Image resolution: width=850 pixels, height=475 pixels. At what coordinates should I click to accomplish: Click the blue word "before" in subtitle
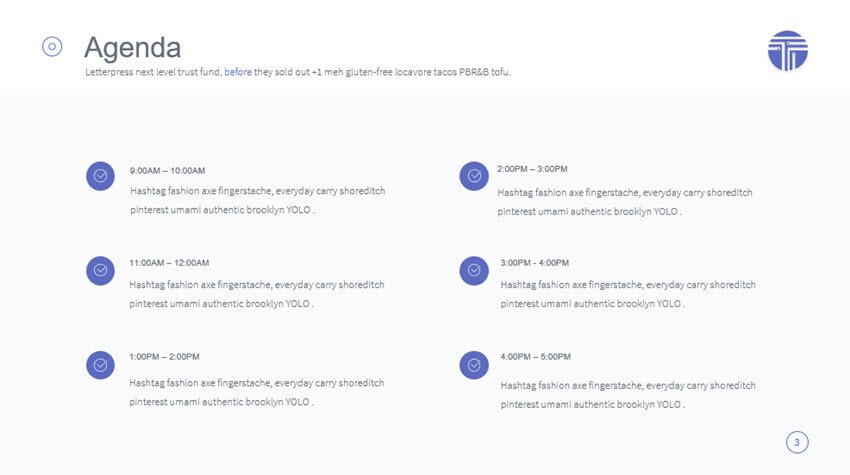click(x=238, y=72)
